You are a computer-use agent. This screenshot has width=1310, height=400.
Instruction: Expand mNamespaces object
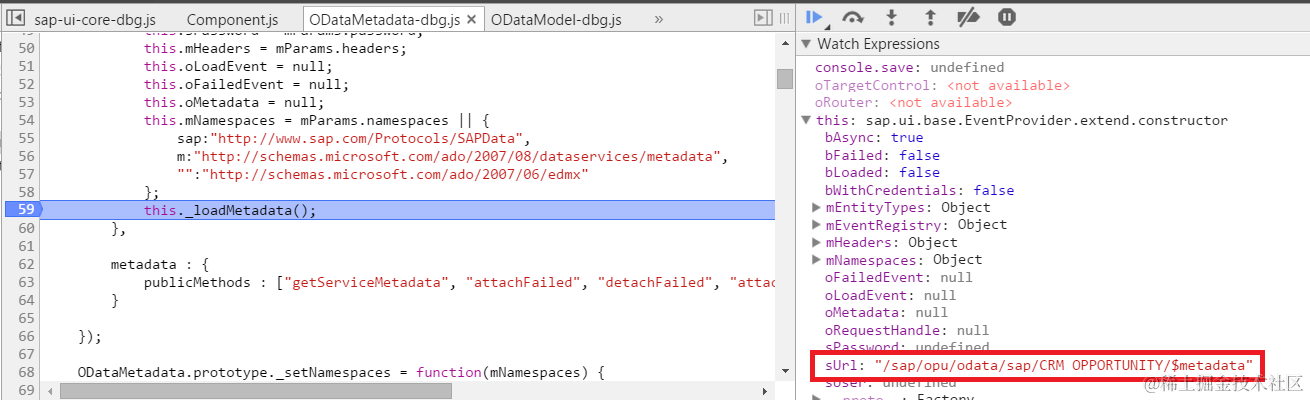[819, 260]
